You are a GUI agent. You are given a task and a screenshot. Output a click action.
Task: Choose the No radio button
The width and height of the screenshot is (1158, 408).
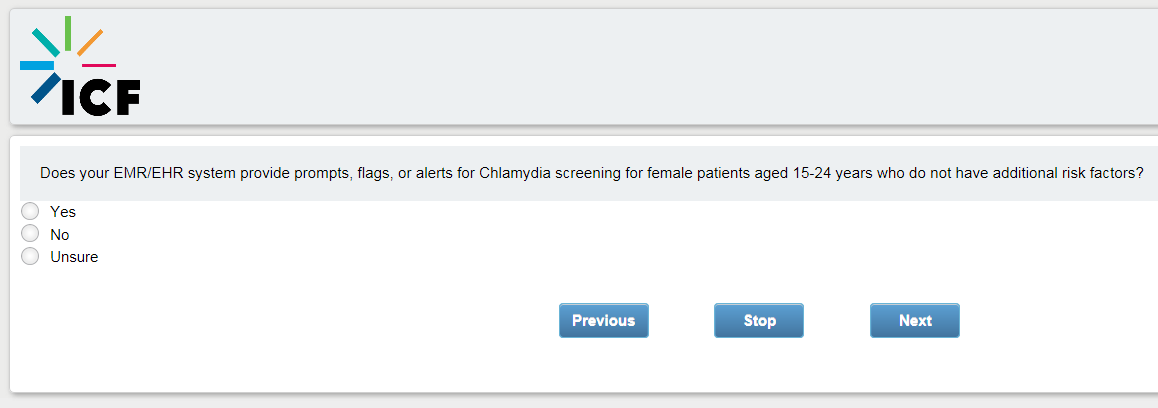pyautogui.click(x=30, y=234)
